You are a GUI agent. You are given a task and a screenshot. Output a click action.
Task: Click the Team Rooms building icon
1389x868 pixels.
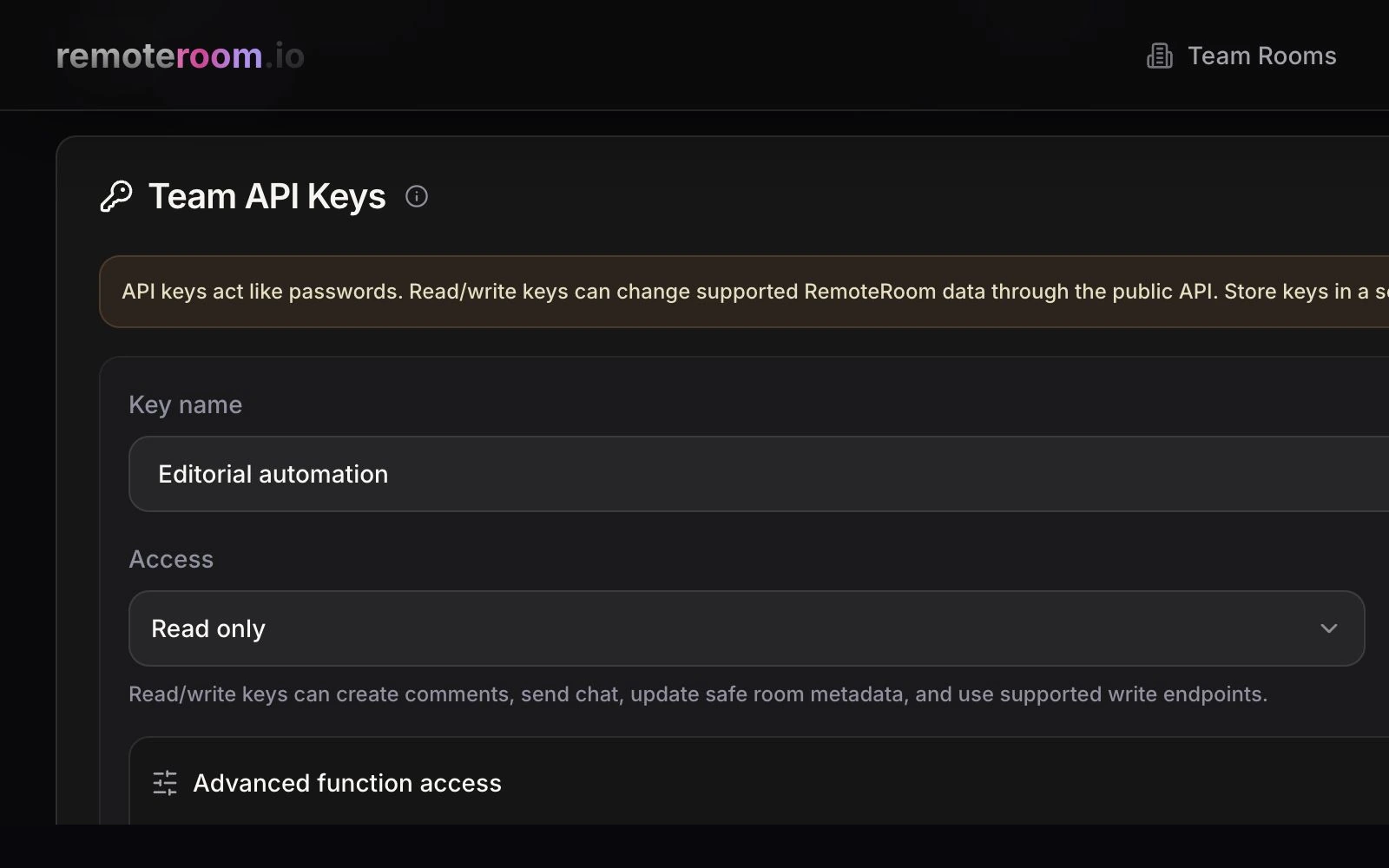(1159, 56)
